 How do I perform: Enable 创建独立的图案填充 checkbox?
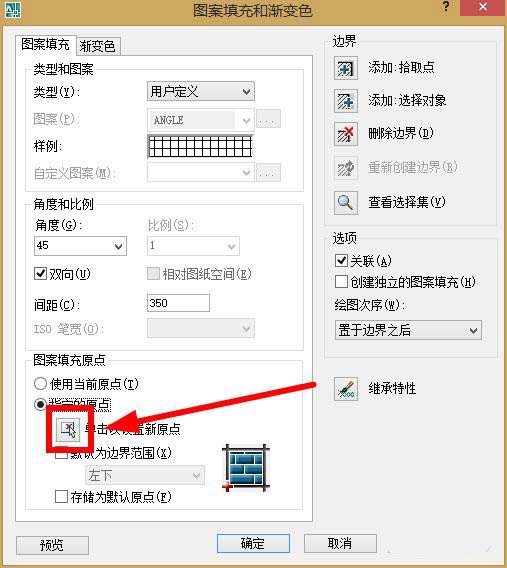click(x=341, y=281)
